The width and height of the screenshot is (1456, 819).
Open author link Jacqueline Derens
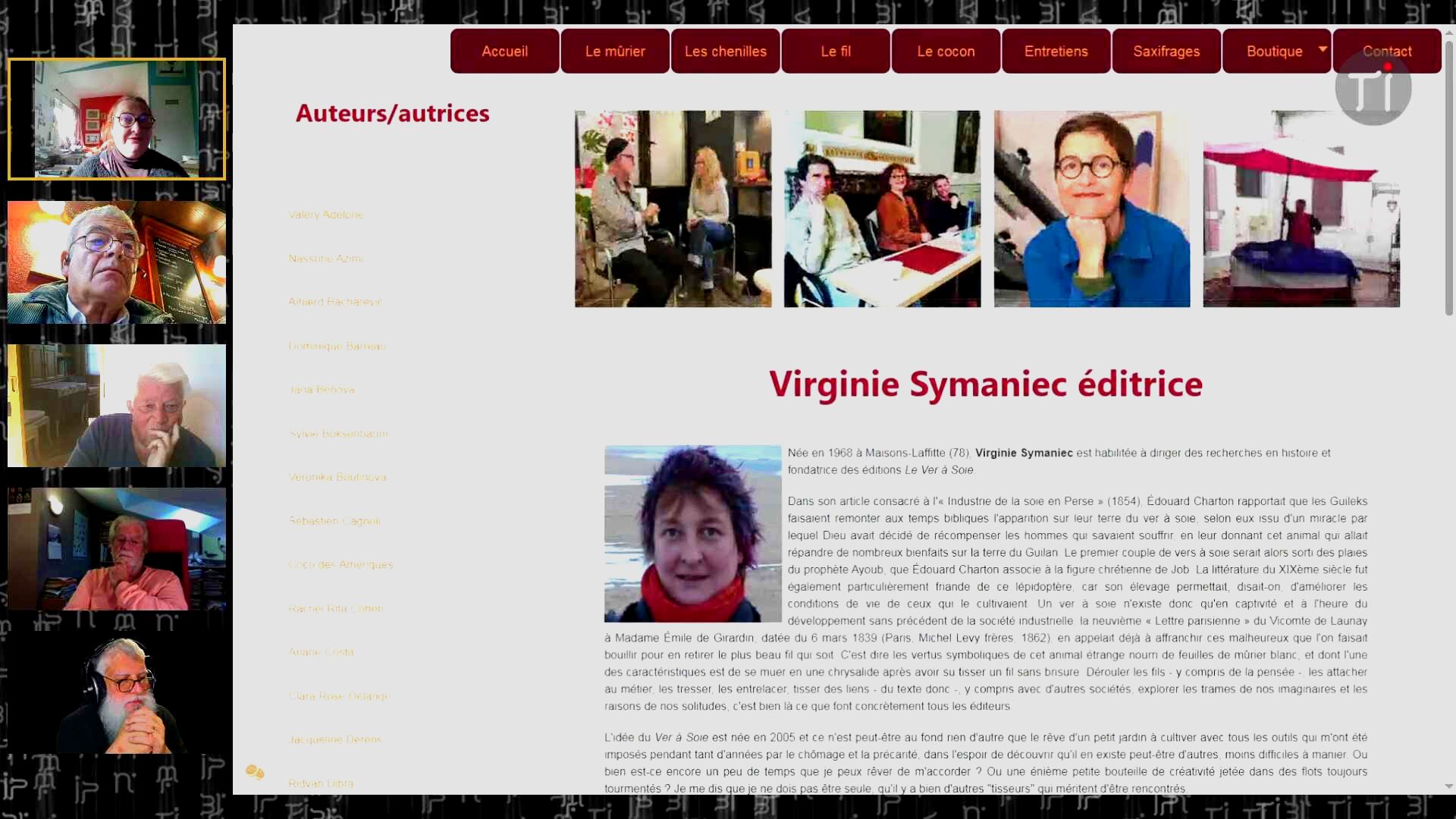pyautogui.click(x=334, y=739)
